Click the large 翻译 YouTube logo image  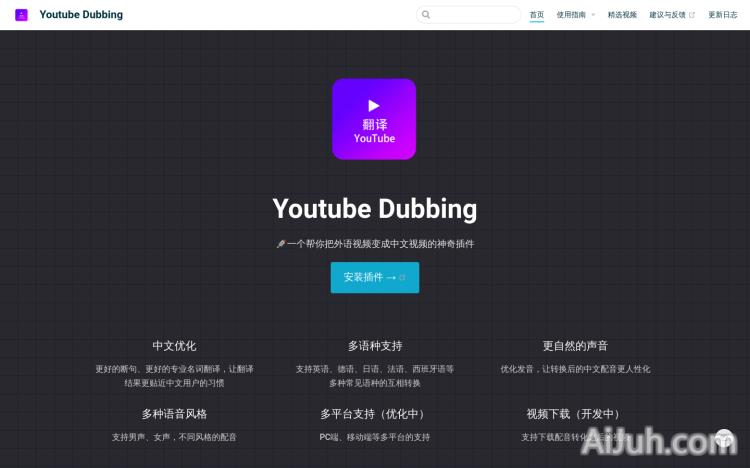[374, 119]
